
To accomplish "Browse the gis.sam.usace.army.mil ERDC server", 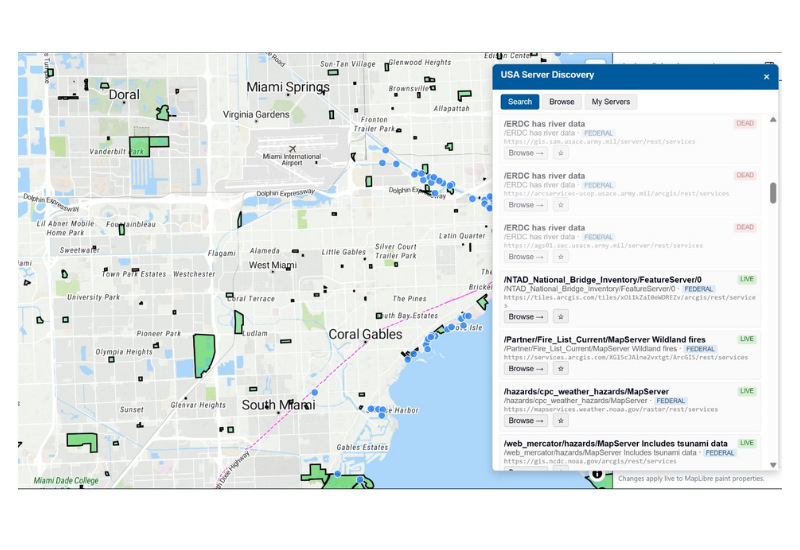I will pyautogui.click(x=526, y=153).
